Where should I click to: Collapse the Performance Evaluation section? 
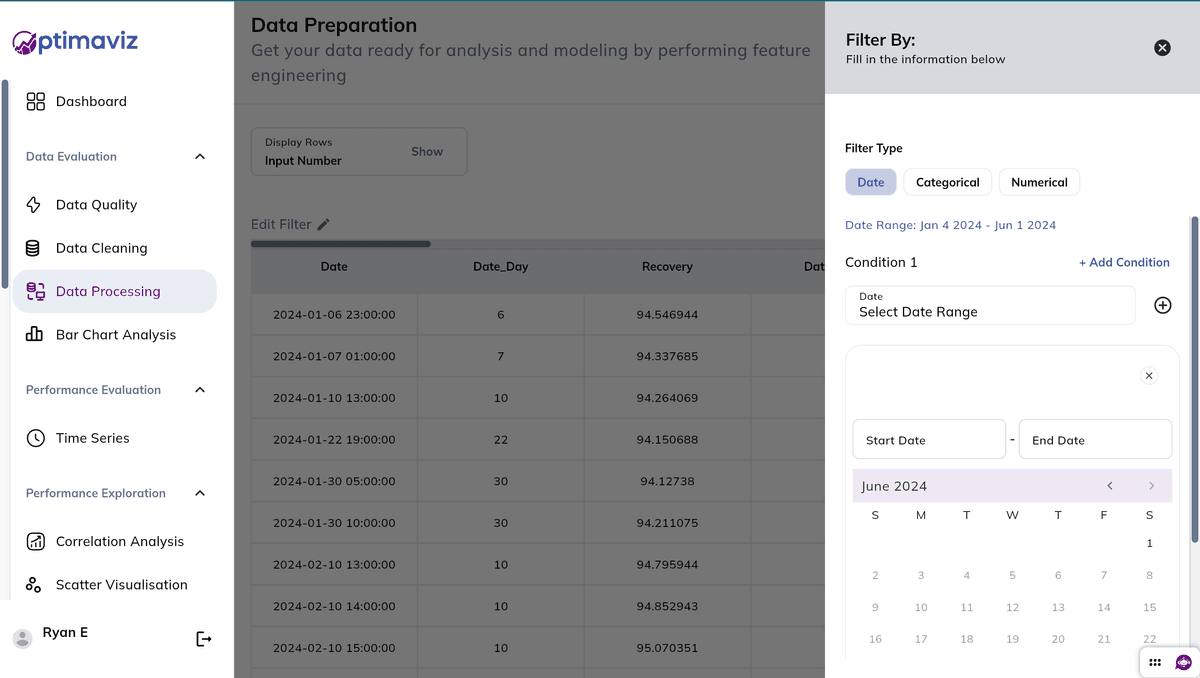tap(200, 390)
